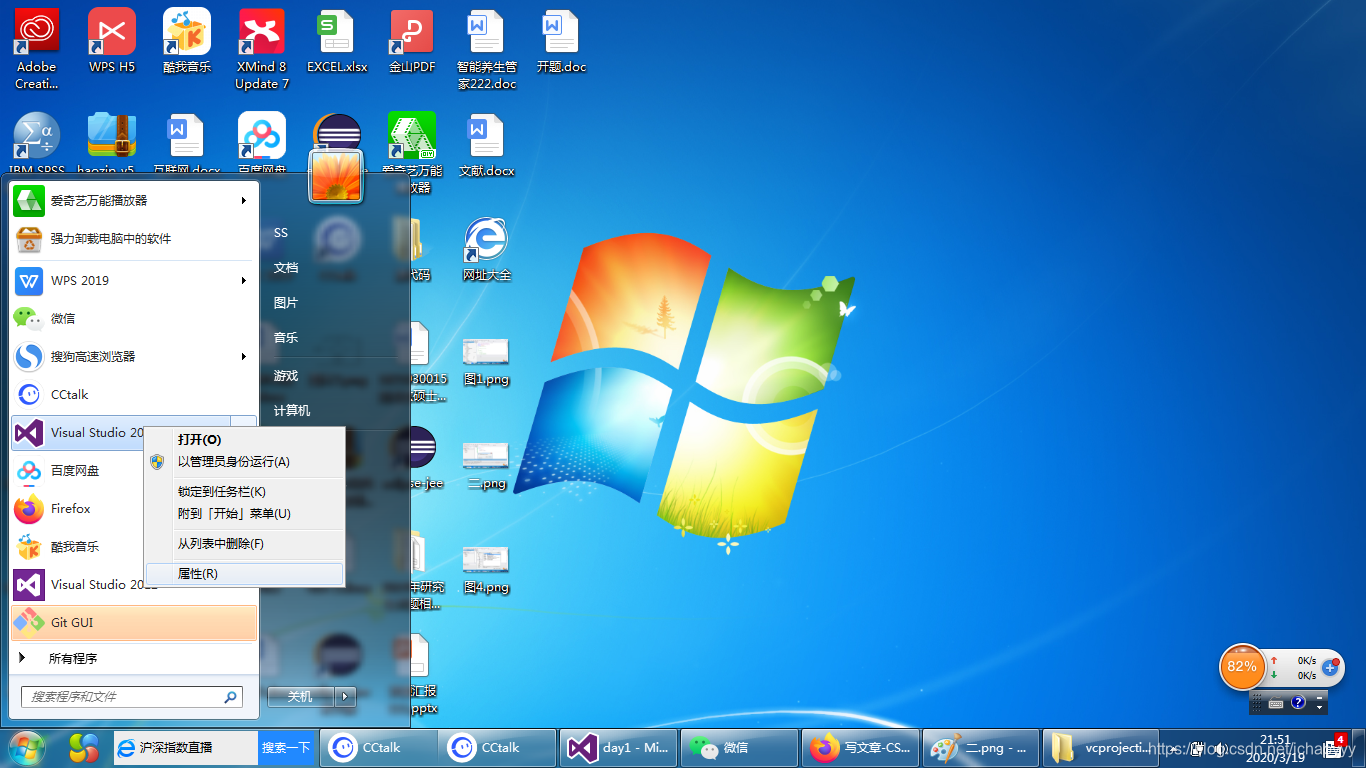Switch to day1 Visual Studio taskbar window
The width and height of the screenshot is (1366, 768).
[x=618, y=747]
